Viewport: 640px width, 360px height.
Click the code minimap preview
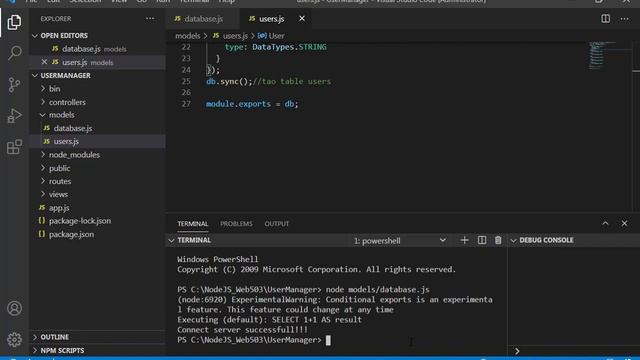[602, 55]
